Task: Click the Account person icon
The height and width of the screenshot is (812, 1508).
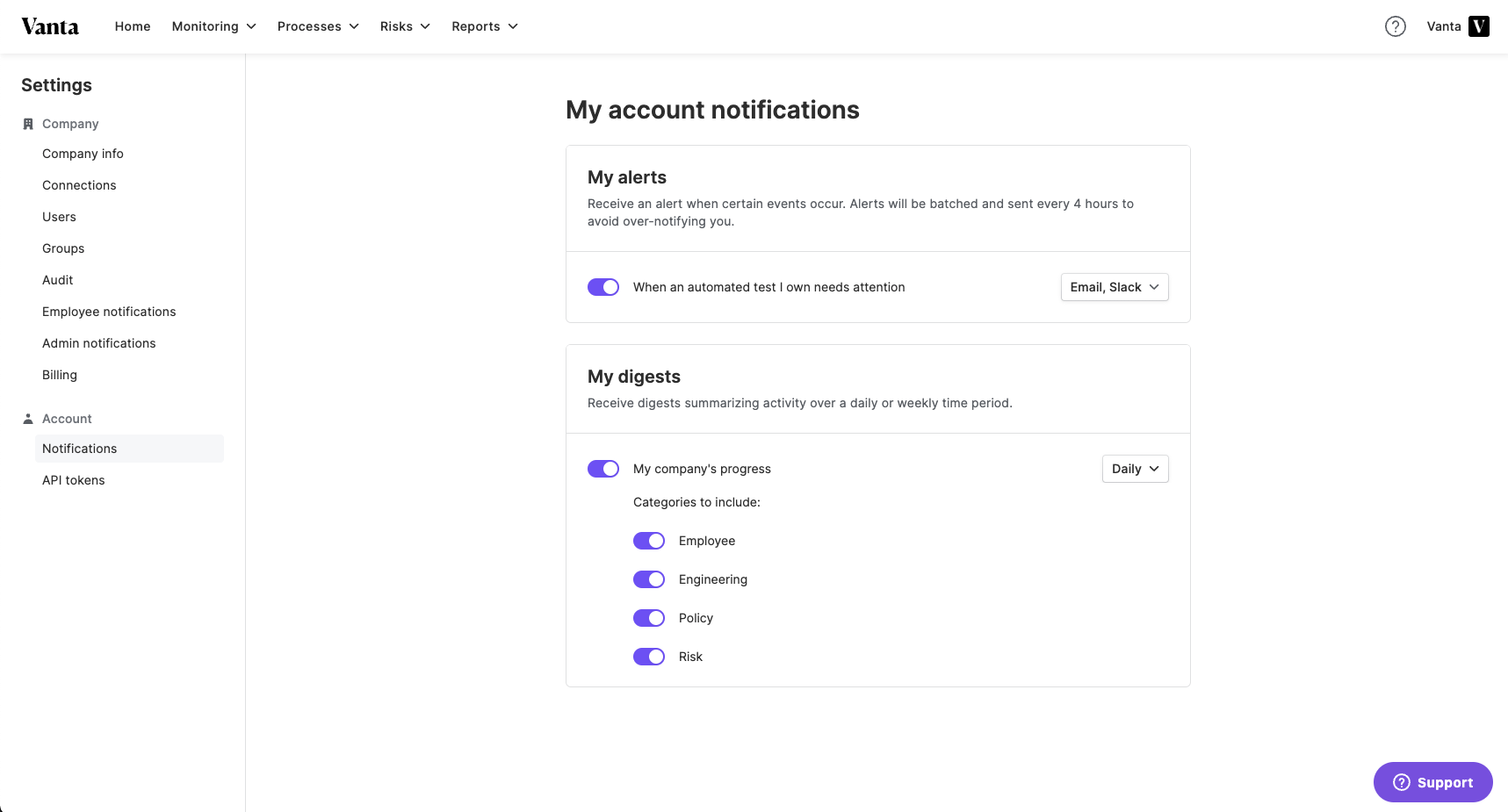Action: pyautogui.click(x=28, y=419)
